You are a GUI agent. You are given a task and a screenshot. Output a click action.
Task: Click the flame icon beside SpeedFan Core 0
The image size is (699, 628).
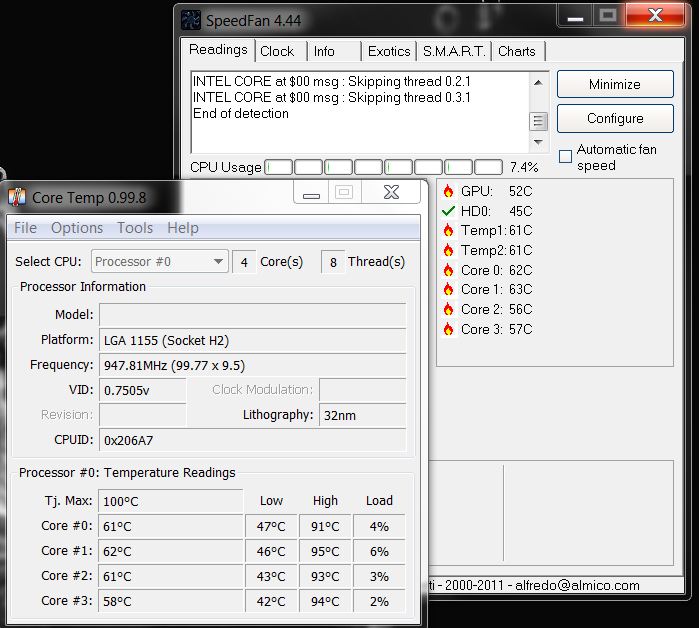click(x=448, y=270)
